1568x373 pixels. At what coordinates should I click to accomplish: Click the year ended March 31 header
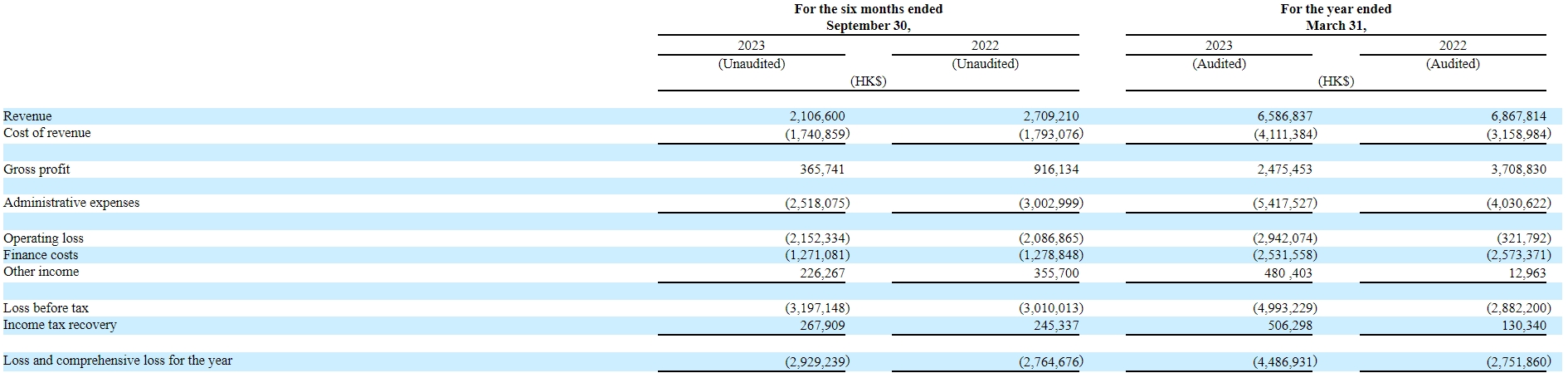pyautogui.click(x=1336, y=17)
